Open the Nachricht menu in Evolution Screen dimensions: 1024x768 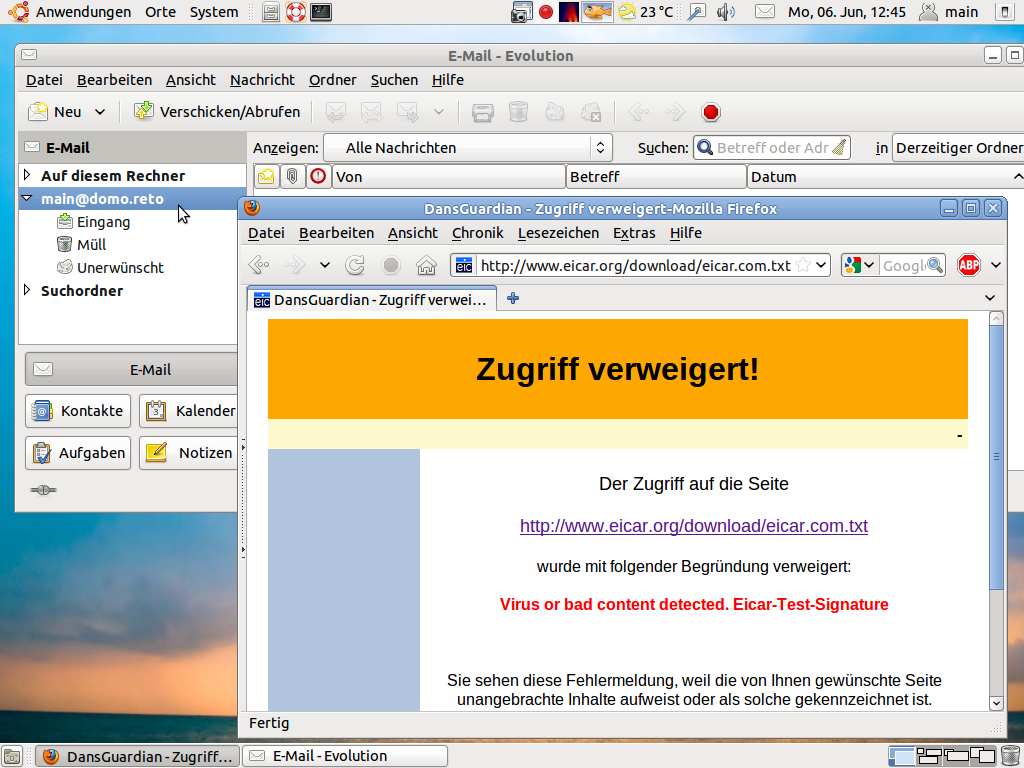point(262,80)
